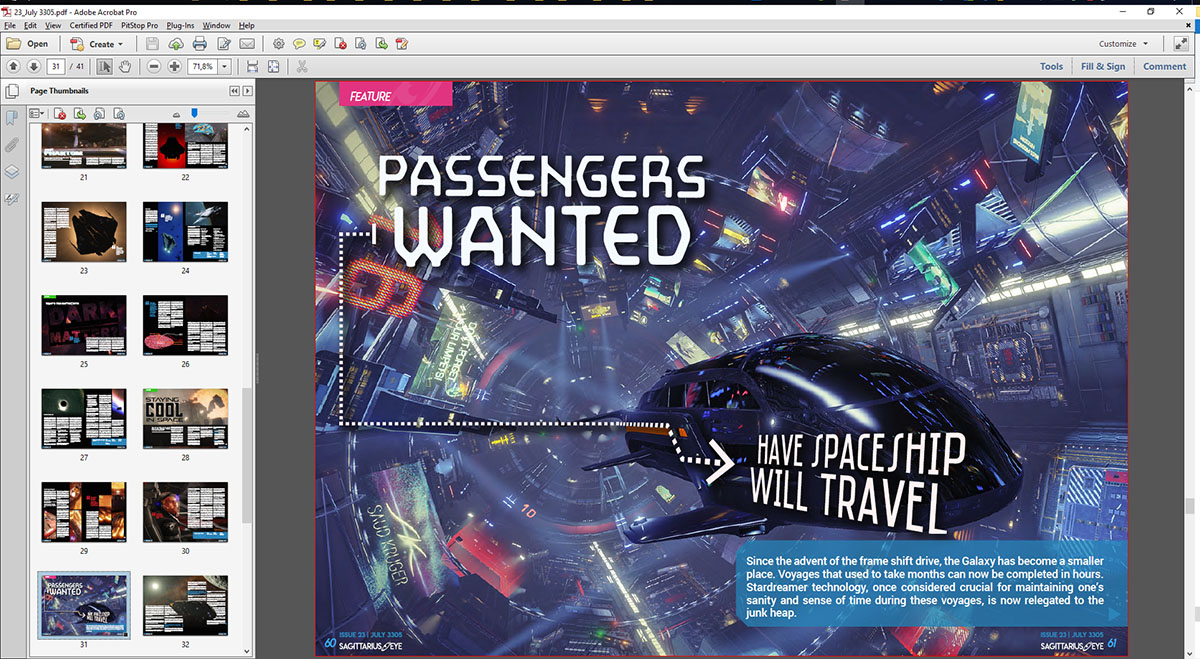Open the thumbnails panel options dropdown
This screenshot has width=1200, height=659.
pos(38,114)
